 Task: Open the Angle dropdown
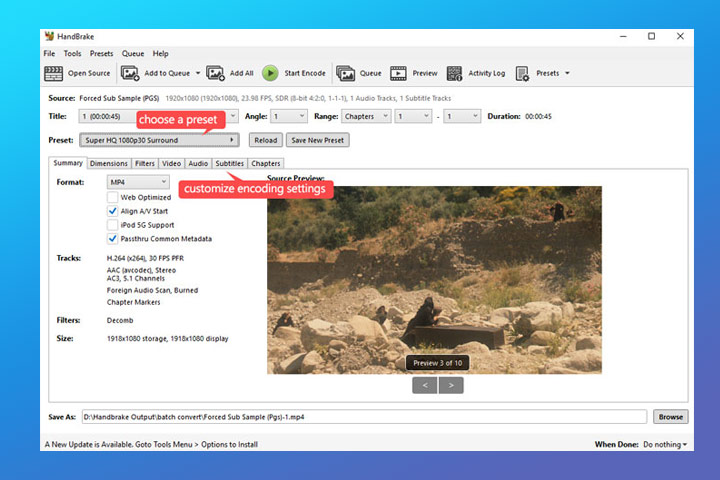[289, 116]
